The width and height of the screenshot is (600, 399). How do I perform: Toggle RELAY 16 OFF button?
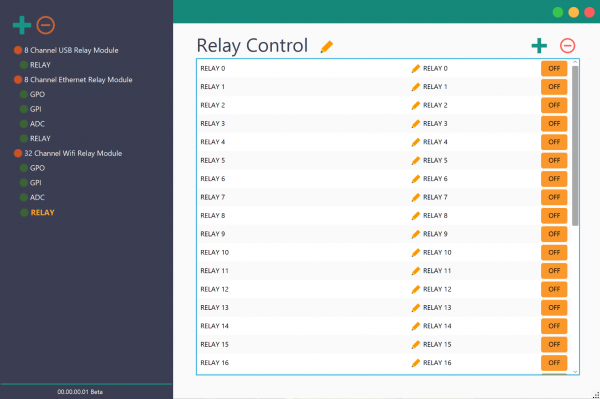[x=554, y=363]
